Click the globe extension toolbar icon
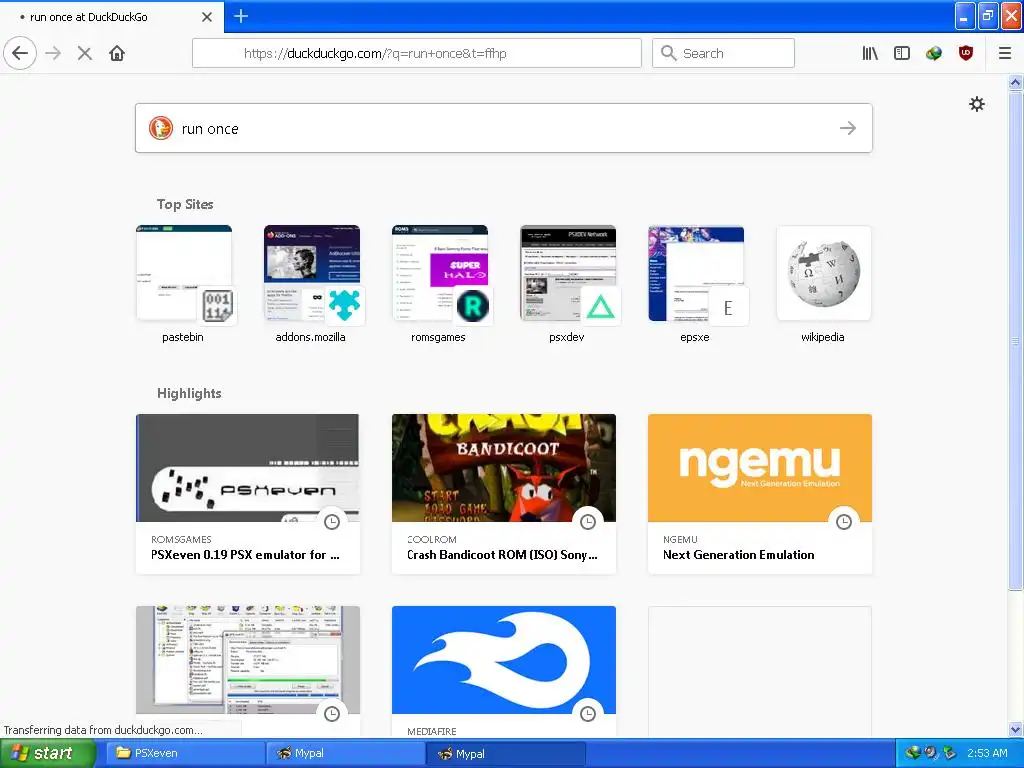This screenshot has width=1024, height=768. pyautogui.click(x=934, y=53)
